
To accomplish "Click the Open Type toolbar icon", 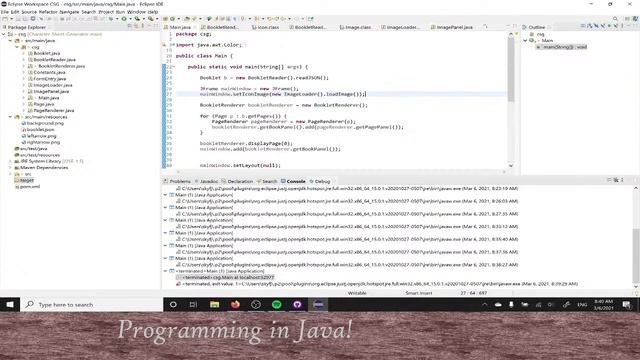I will tap(187, 19).
